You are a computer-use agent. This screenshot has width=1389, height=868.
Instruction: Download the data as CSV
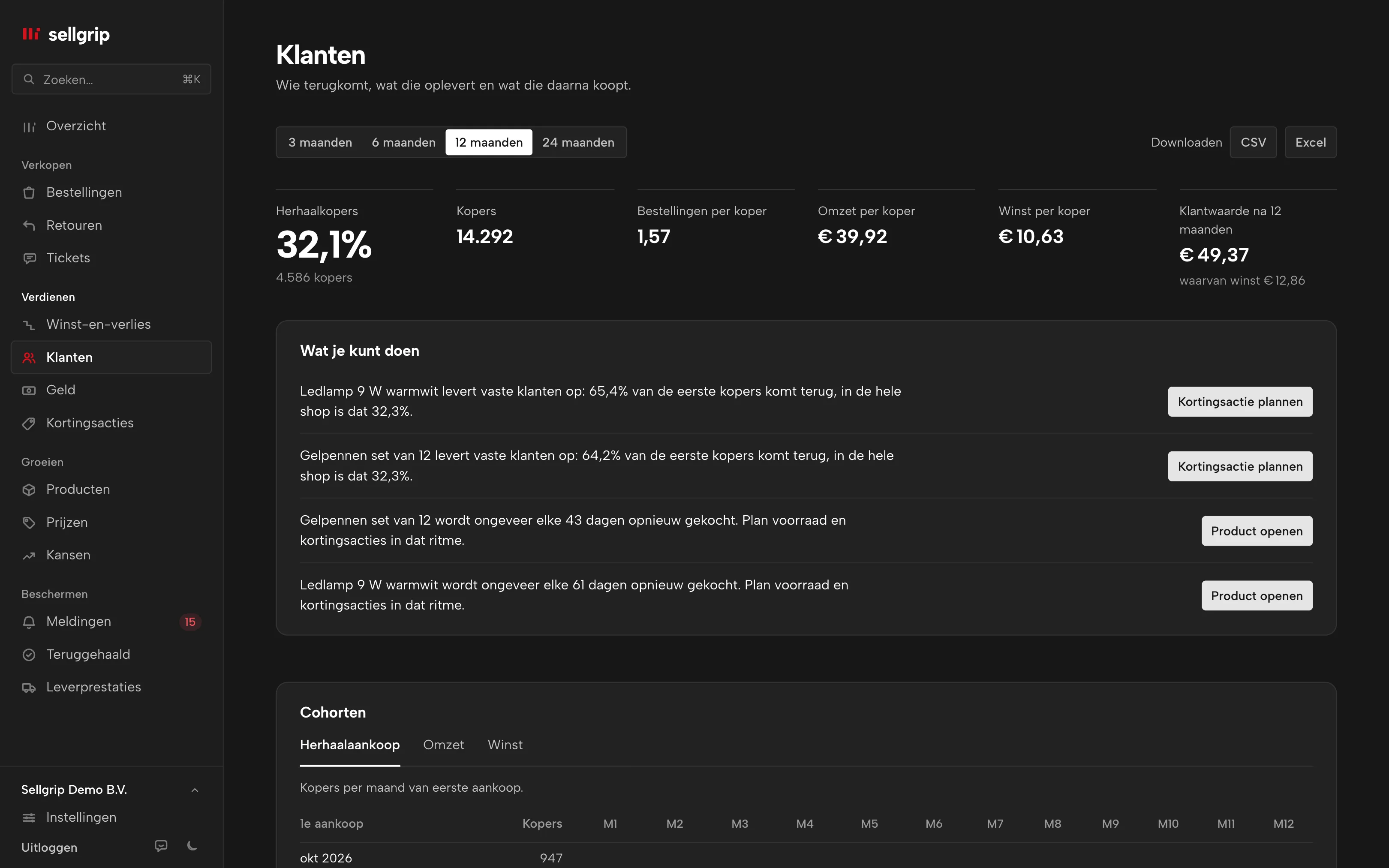(x=1253, y=142)
